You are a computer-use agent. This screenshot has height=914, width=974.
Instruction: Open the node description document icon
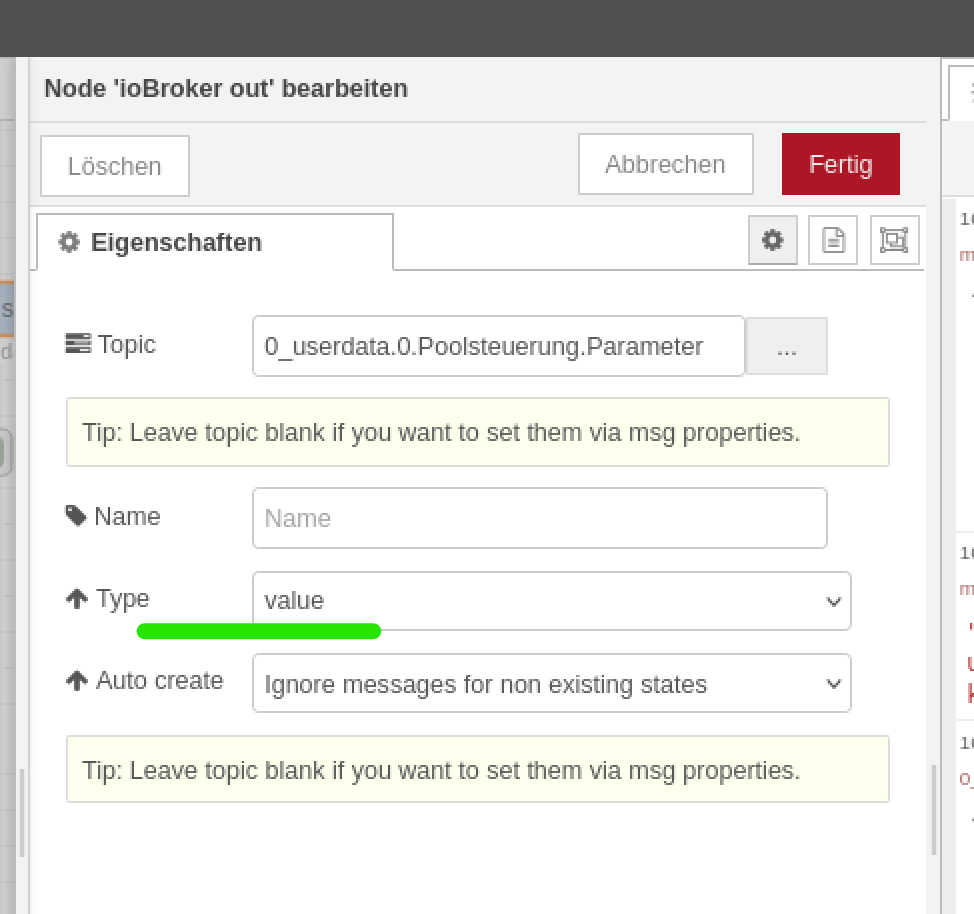click(833, 240)
